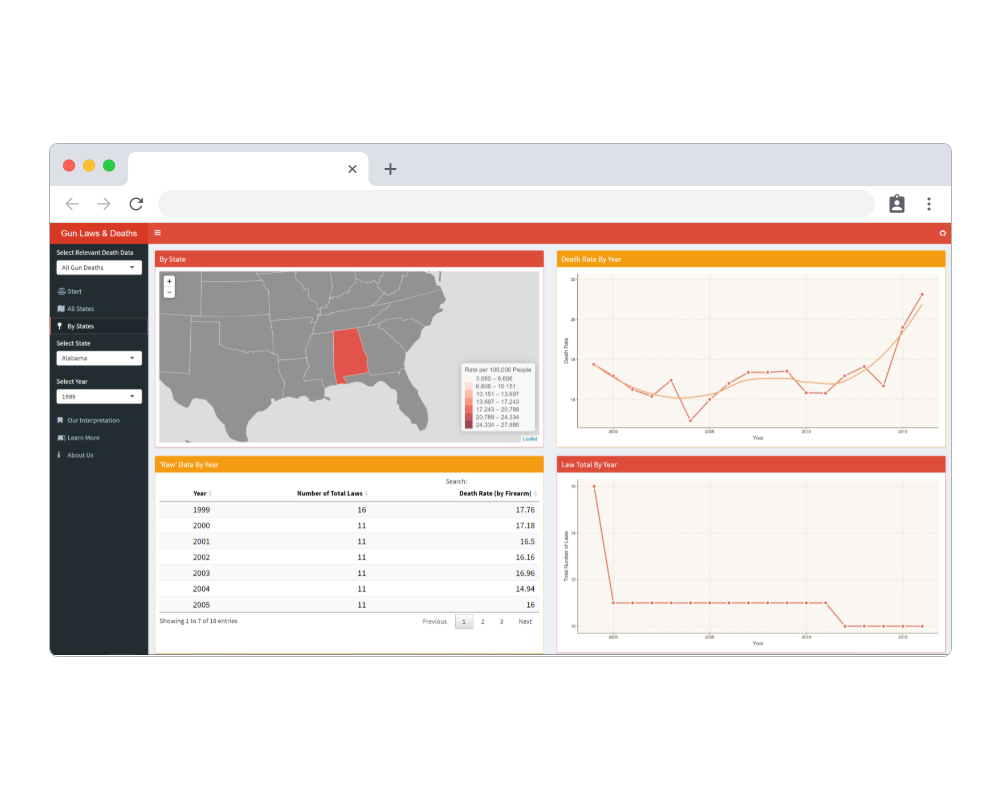Image resolution: width=1000 pixels, height=800 pixels.
Task: Sort the table by Number of Total Laws
Action: [x=331, y=493]
